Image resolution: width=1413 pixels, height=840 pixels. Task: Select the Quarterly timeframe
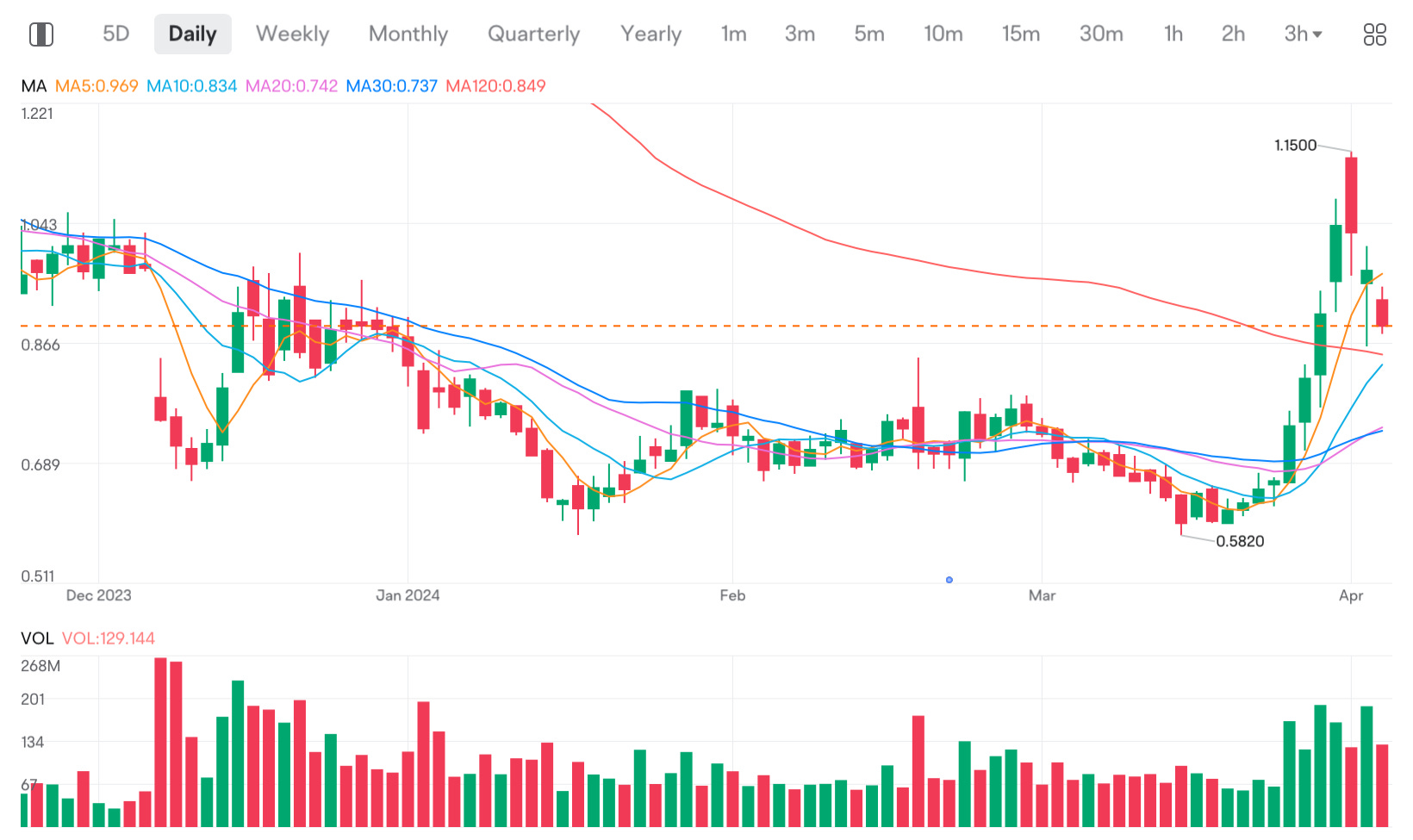(532, 34)
